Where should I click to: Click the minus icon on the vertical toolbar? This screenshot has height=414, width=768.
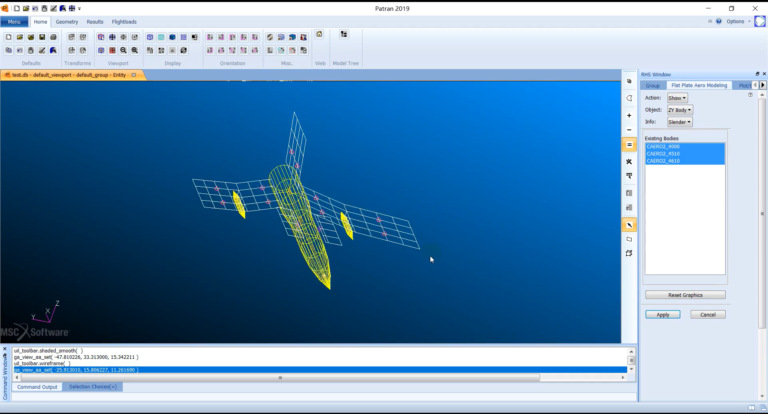point(629,130)
